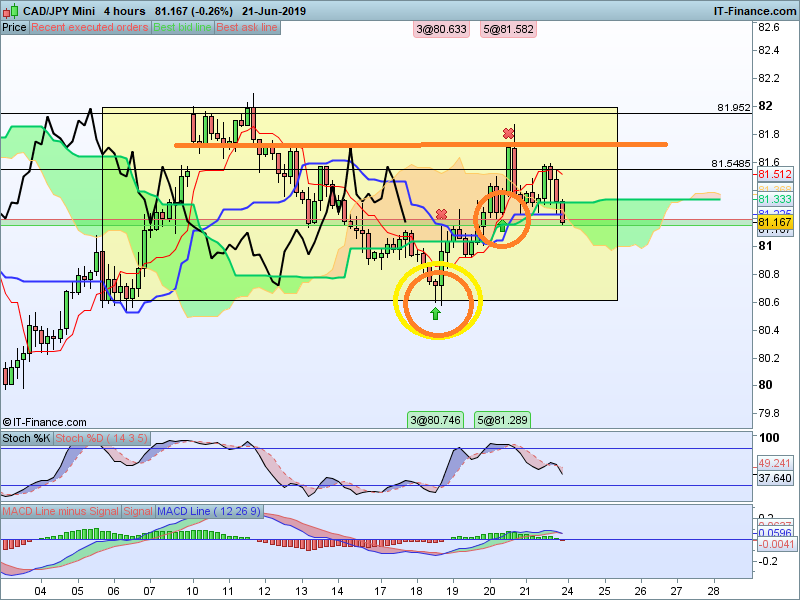
Task: Click the ©IT-Finance.com copyright text
Action: pos(44,422)
